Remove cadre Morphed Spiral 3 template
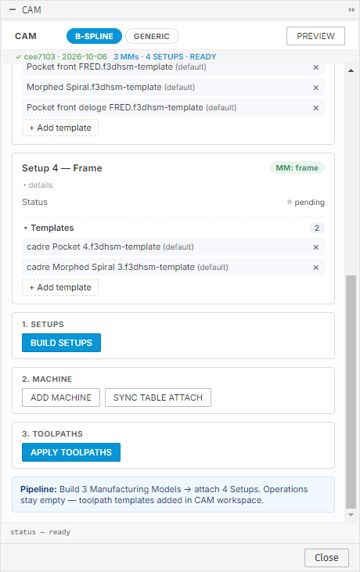Viewport: 360px width, 572px height. pos(316,268)
